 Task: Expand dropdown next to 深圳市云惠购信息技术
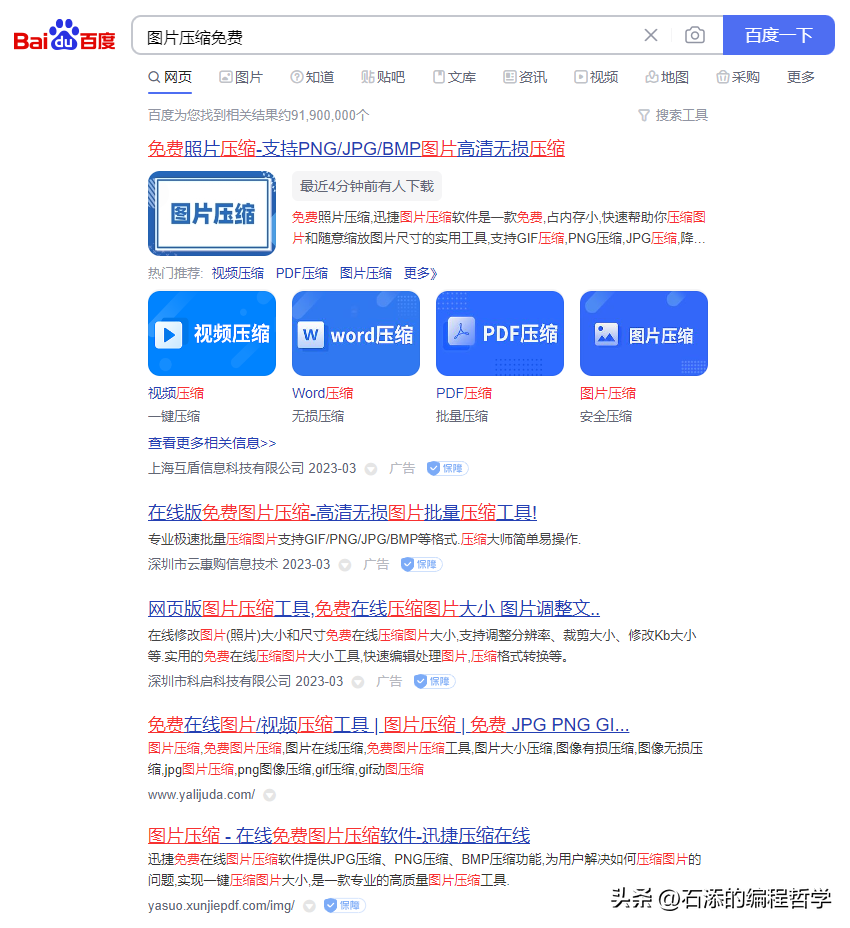click(345, 565)
